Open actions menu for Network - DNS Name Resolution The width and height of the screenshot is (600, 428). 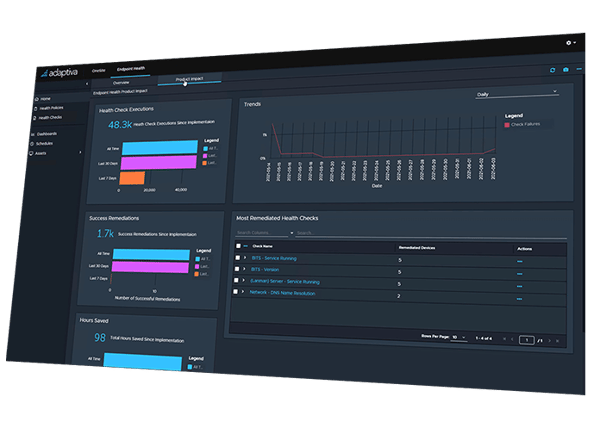click(x=519, y=299)
